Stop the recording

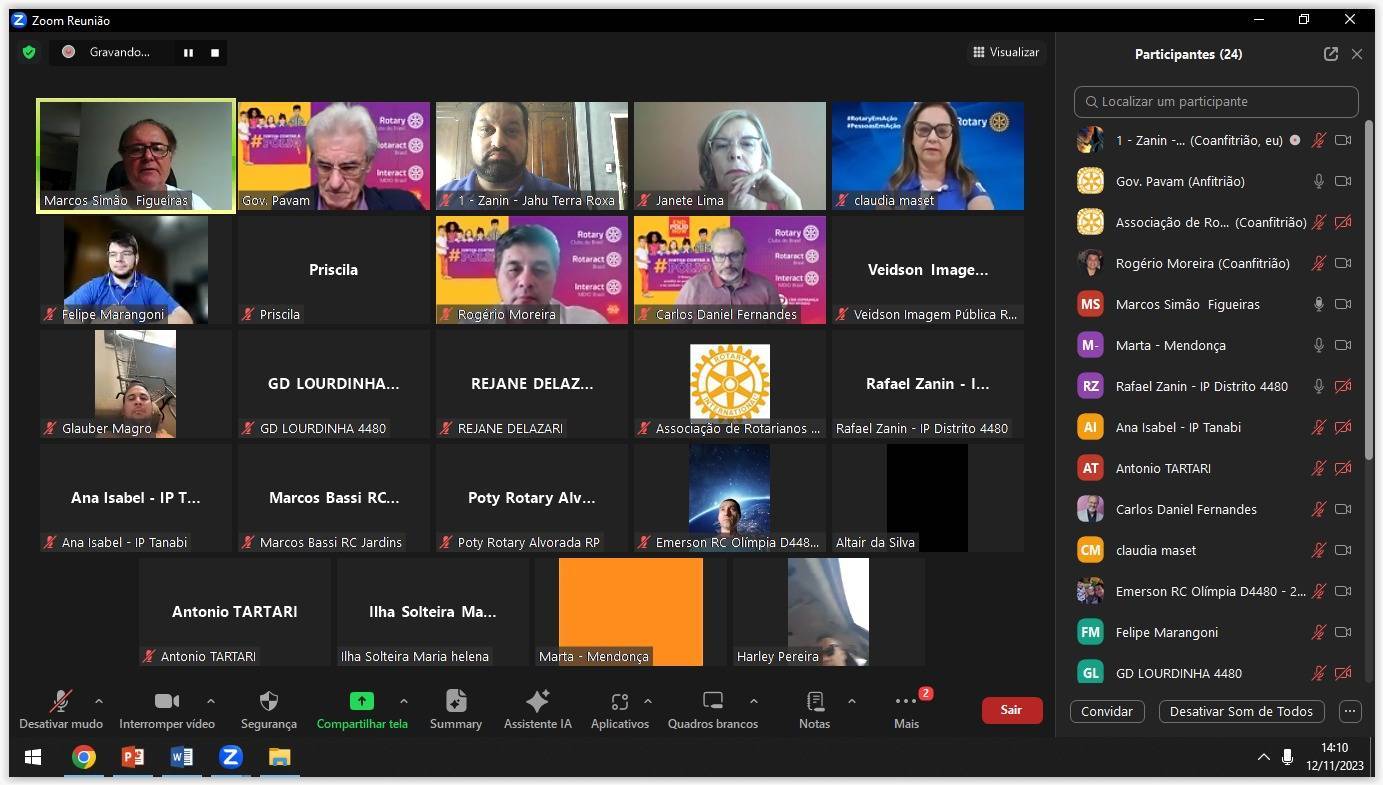(214, 53)
